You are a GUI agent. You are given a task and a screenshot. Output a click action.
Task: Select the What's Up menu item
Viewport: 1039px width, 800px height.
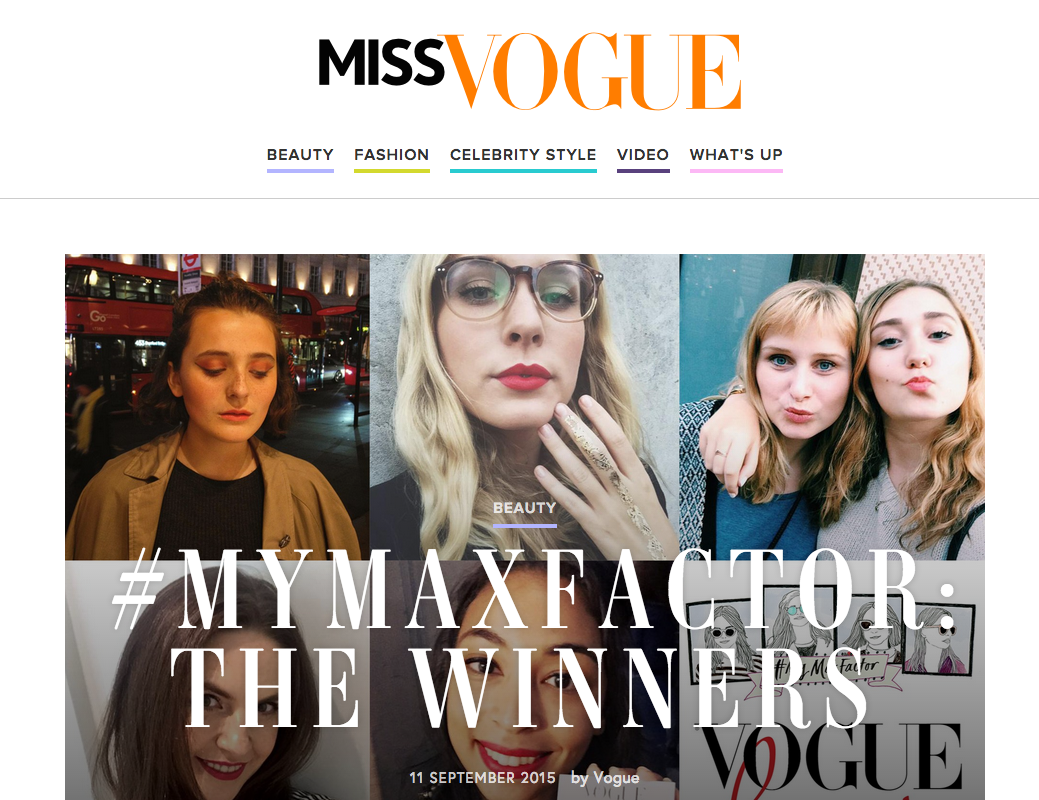[x=736, y=155]
